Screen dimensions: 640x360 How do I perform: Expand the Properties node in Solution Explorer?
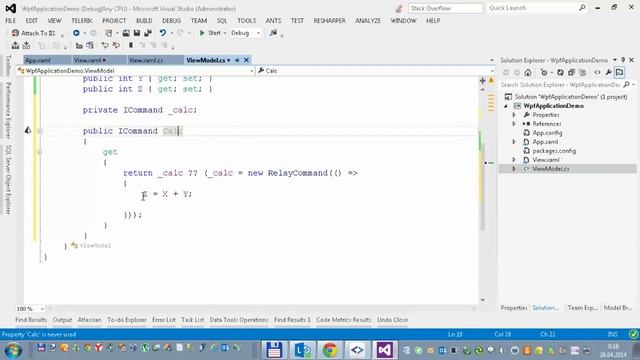tap(514, 115)
